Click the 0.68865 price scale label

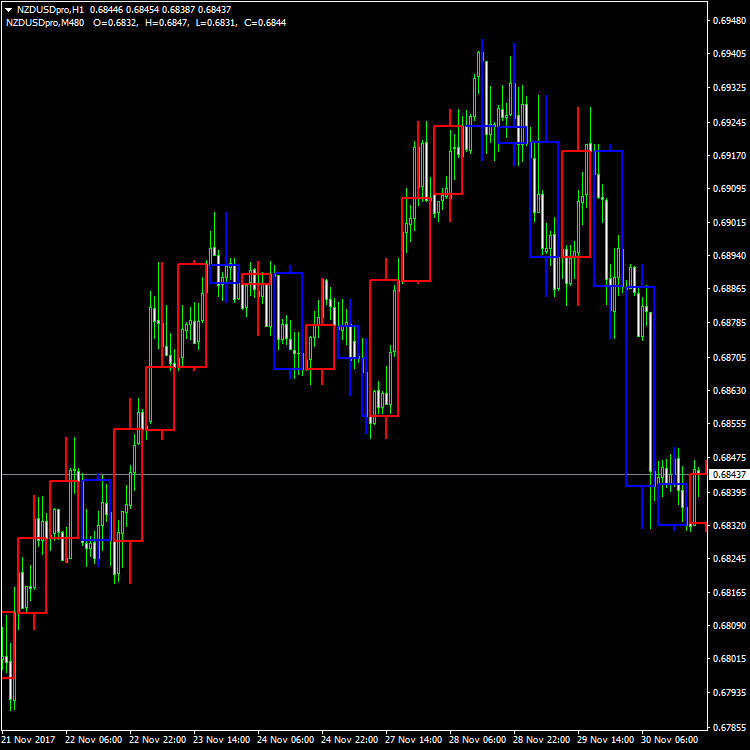(x=729, y=289)
